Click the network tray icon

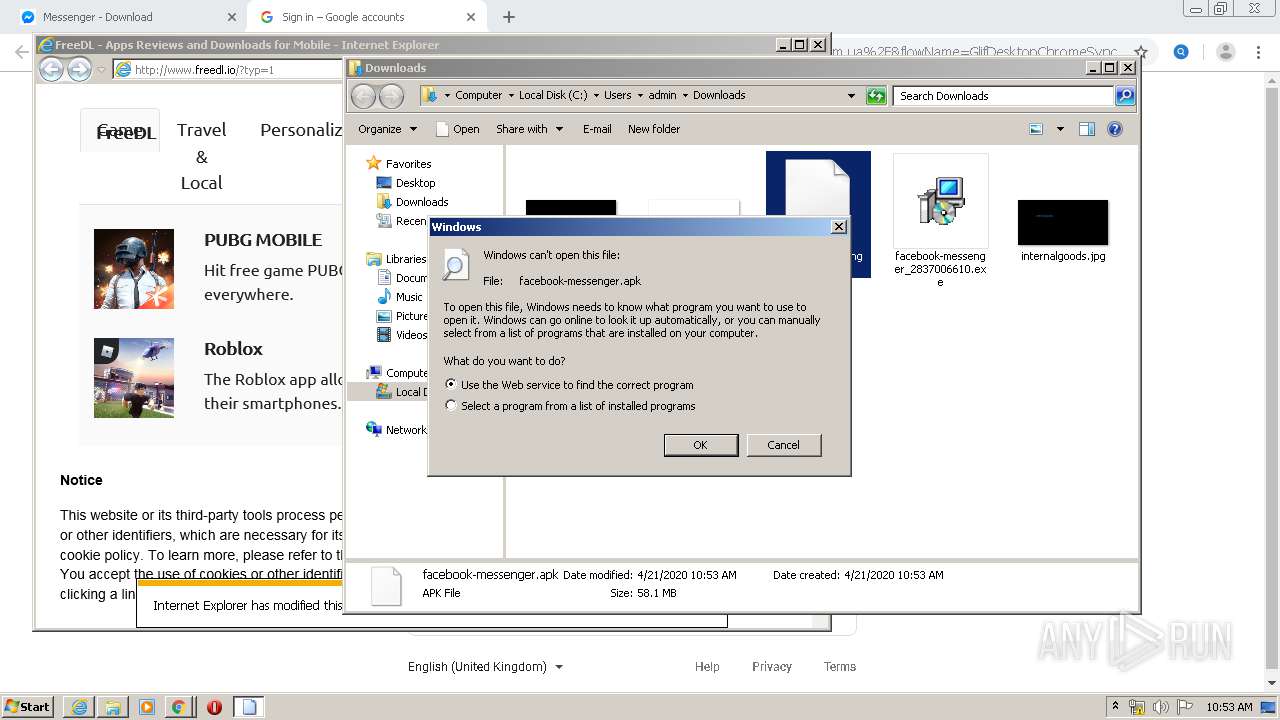(x=1137, y=707)
